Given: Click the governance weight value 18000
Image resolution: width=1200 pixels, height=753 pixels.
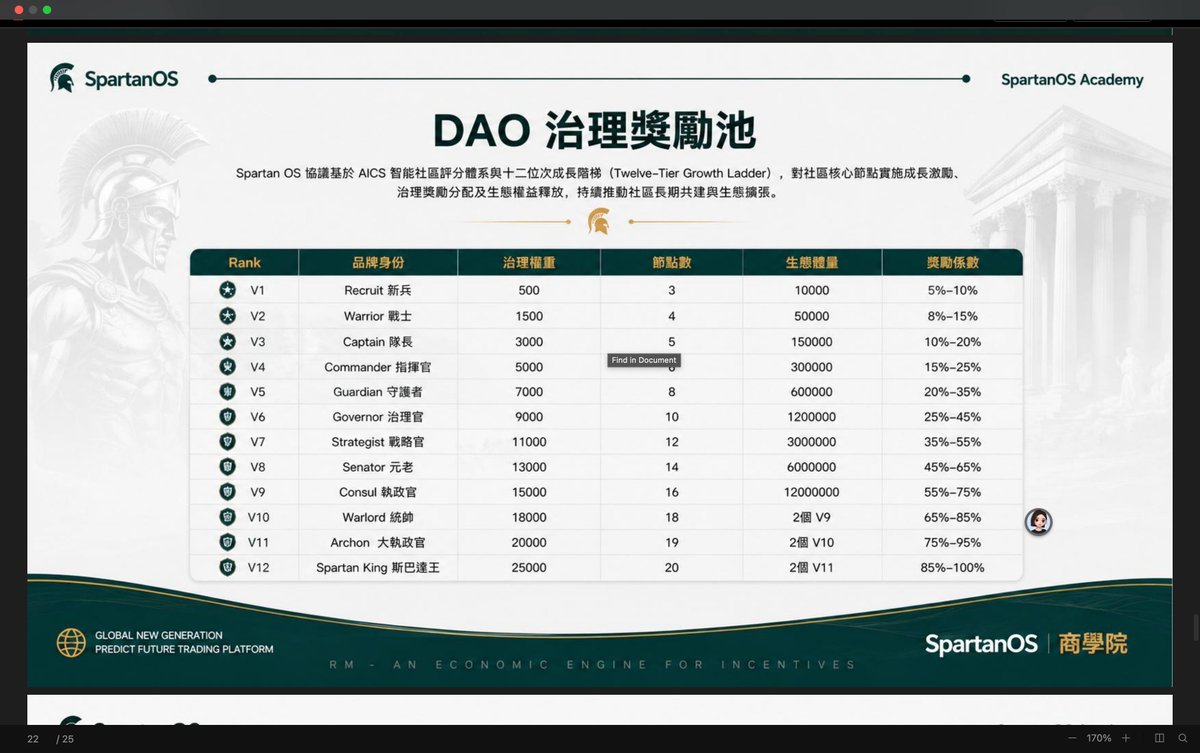Looking at the screenshot, I should (x=529, y=517).
